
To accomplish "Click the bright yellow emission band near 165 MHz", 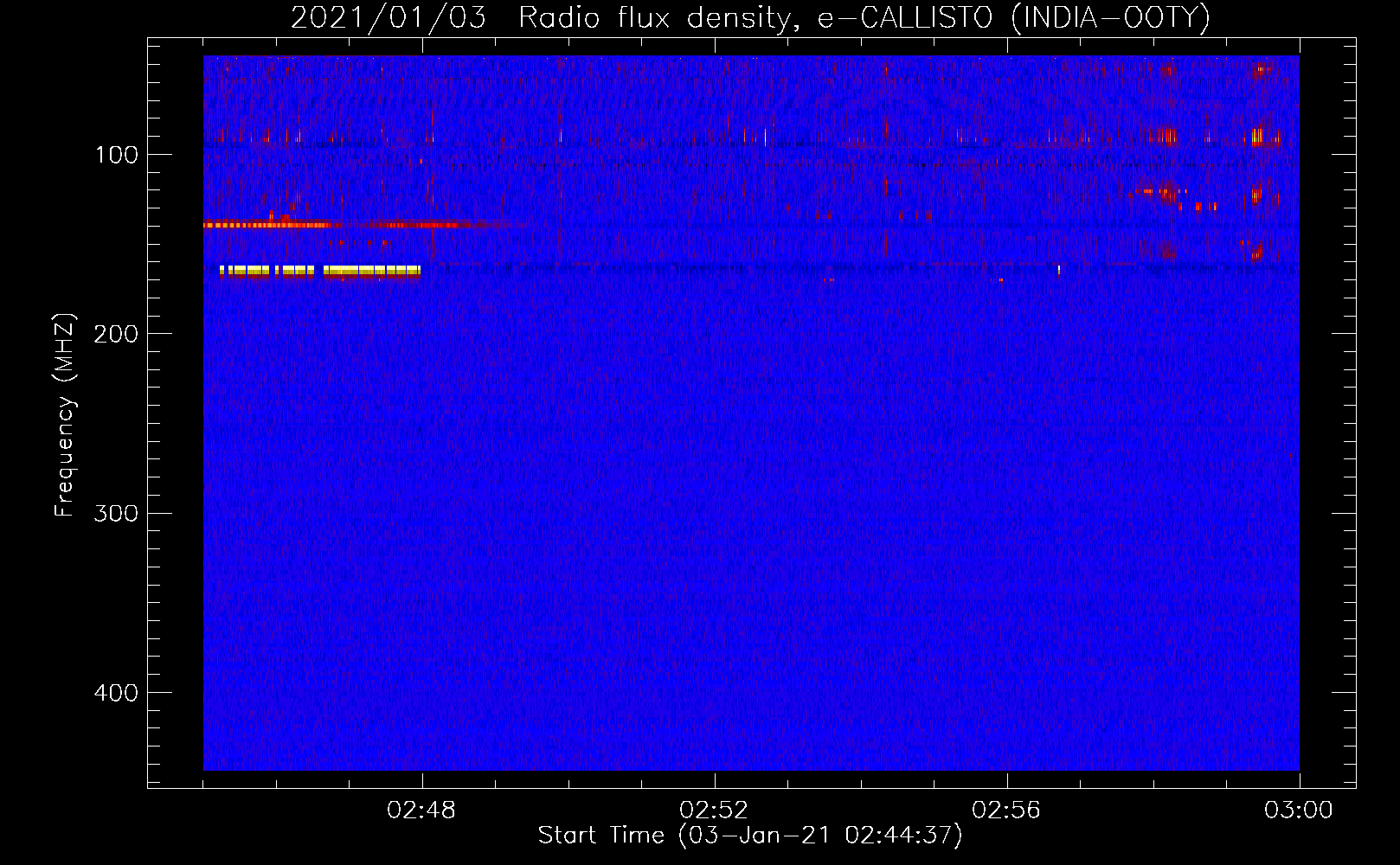I will tap(320, 271).
